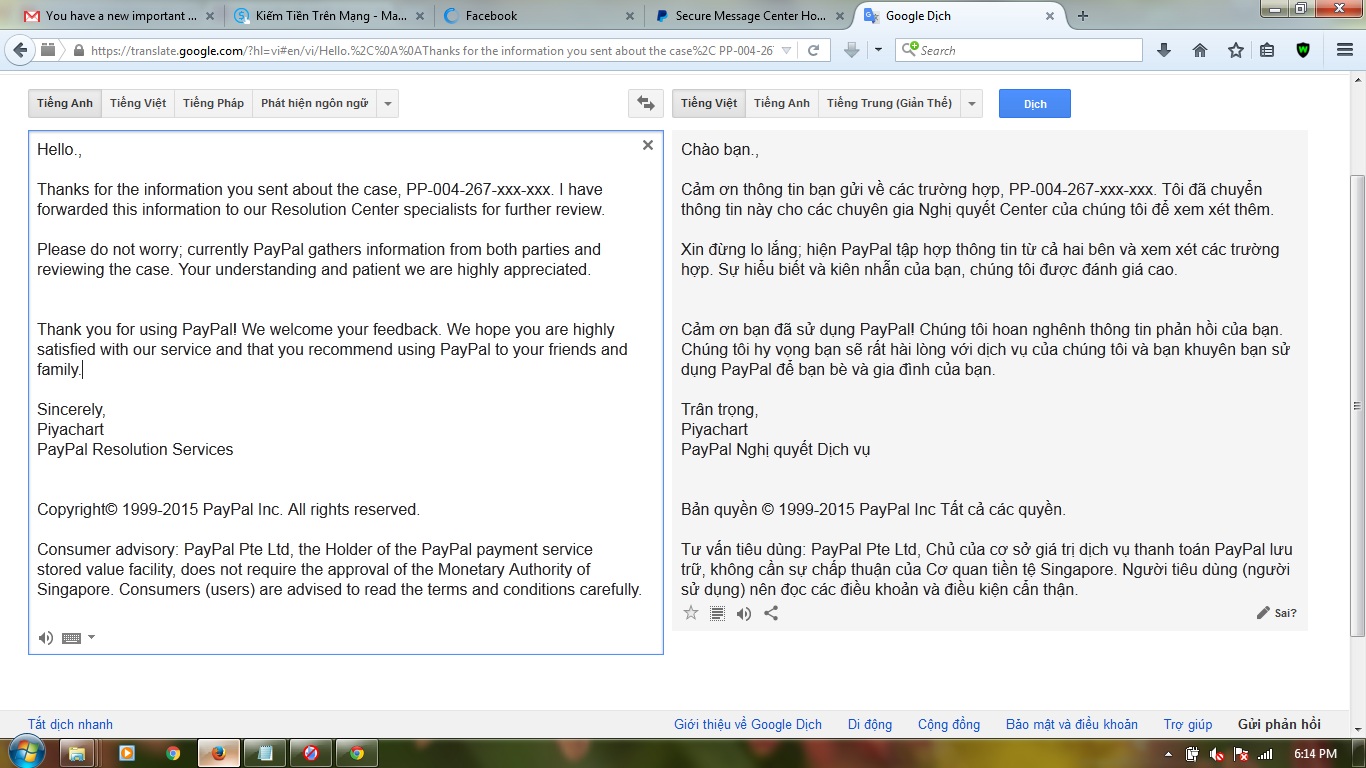
Task: Click the URL address bar
Action: point(431,50)
